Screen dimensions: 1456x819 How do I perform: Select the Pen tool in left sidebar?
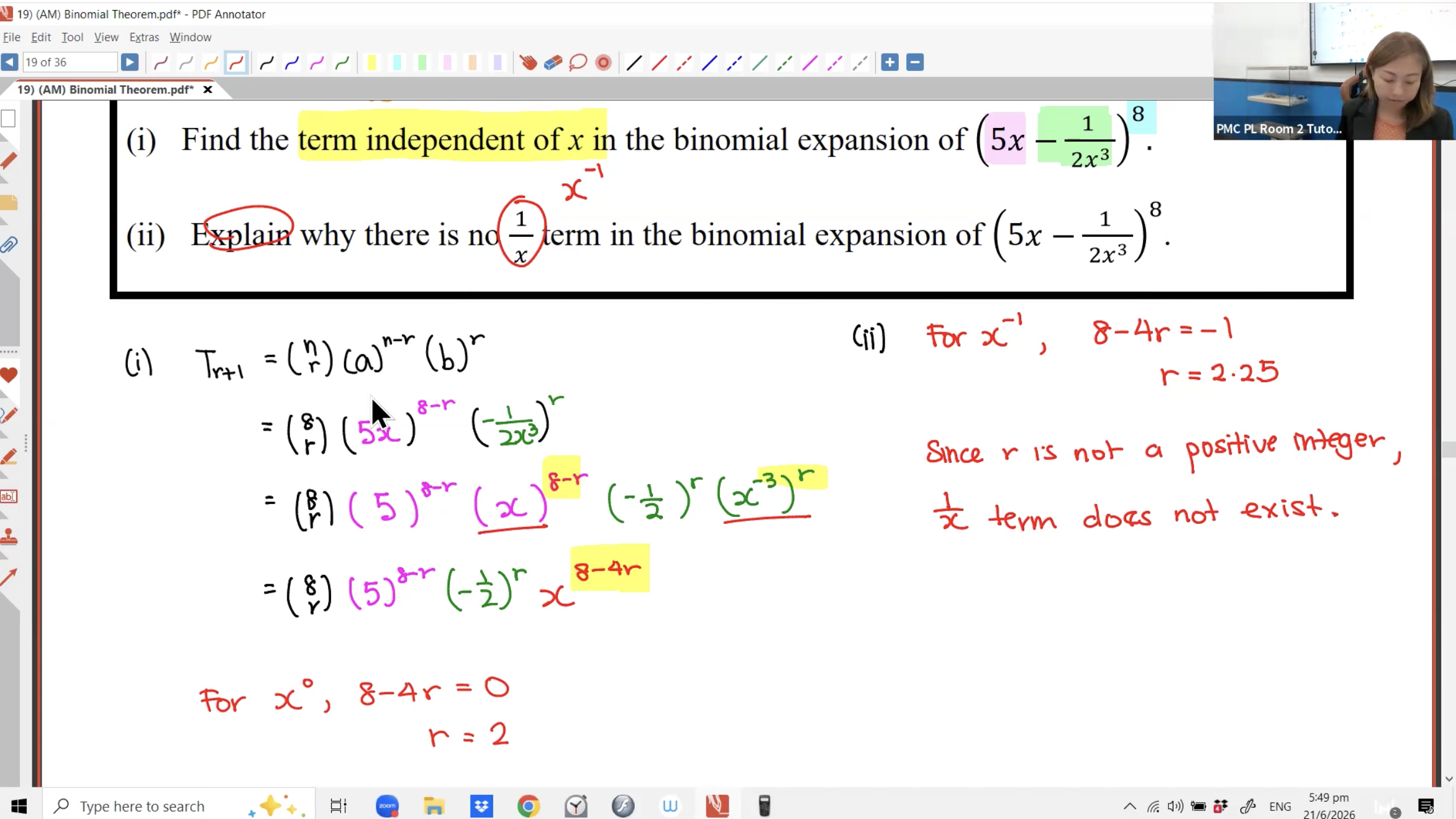pos(9,415)
